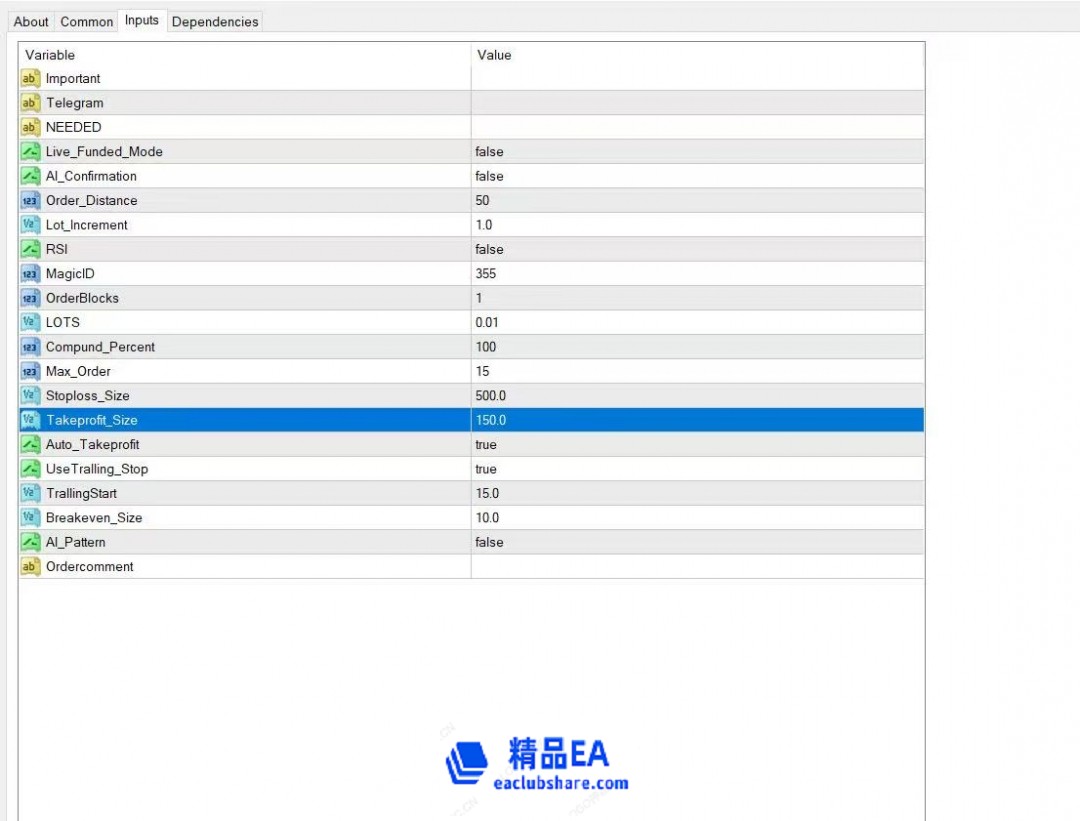This screenshot has width=1080, height=821.
Task: Click the string icon beside Ordercomment
Action: click(x=30, y=567)
